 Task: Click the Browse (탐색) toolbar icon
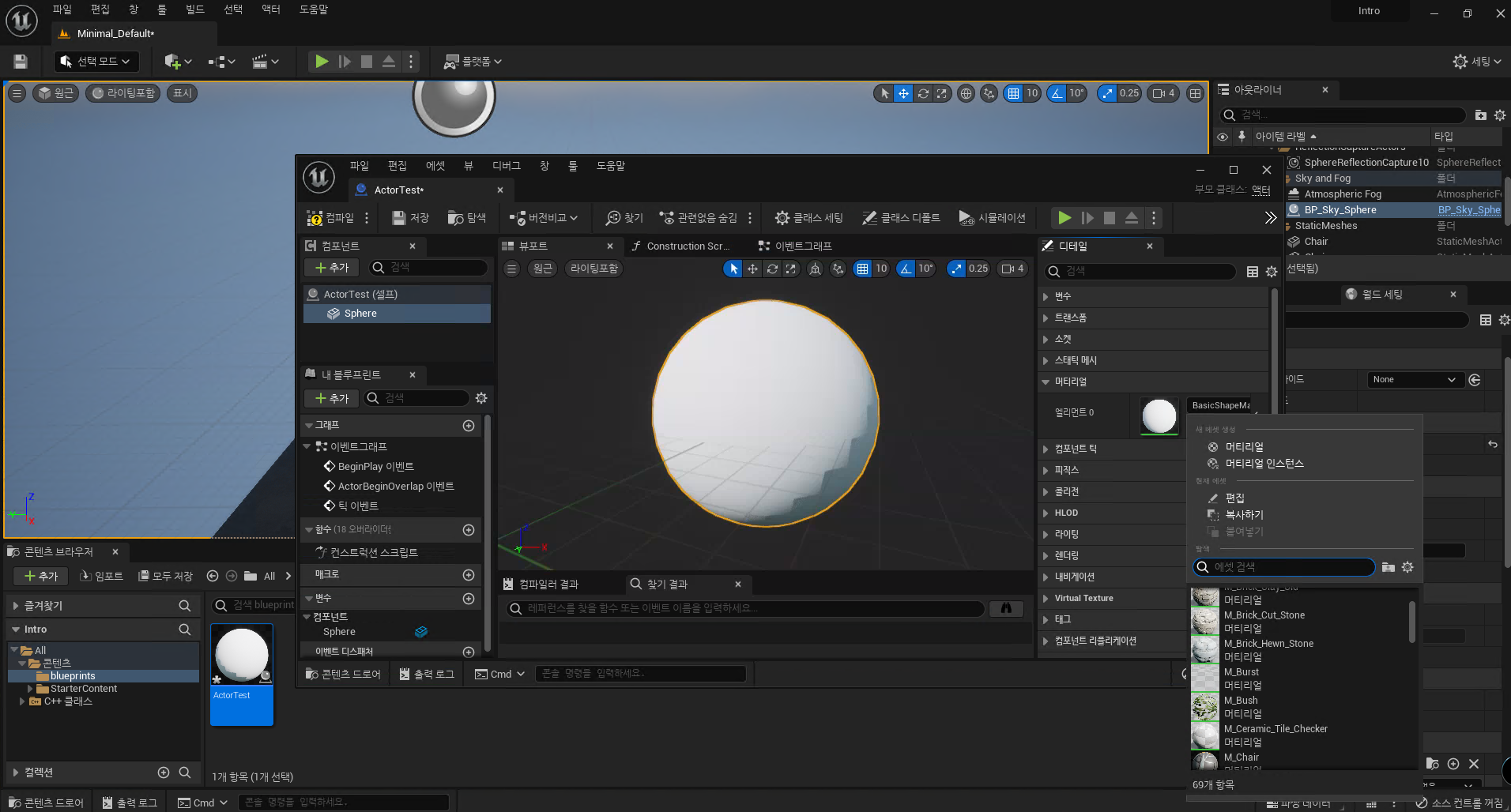[x=467, y=218]
